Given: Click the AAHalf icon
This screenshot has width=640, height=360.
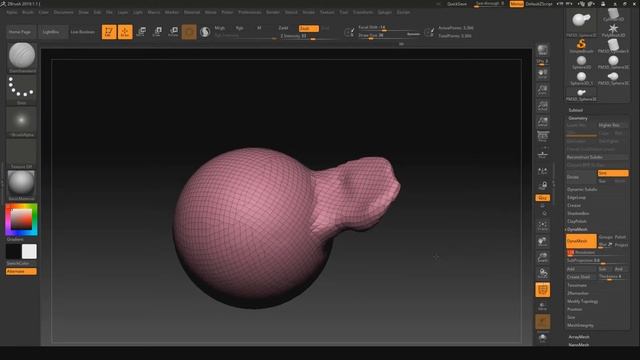Looking at the screenshot, I should 542,122.
